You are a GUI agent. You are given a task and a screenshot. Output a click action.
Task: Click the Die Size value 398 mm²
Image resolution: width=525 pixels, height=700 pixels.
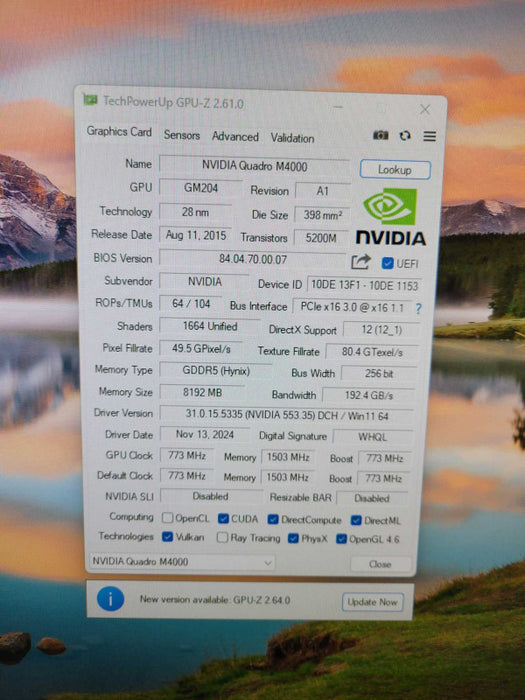[x=322, y=215]
